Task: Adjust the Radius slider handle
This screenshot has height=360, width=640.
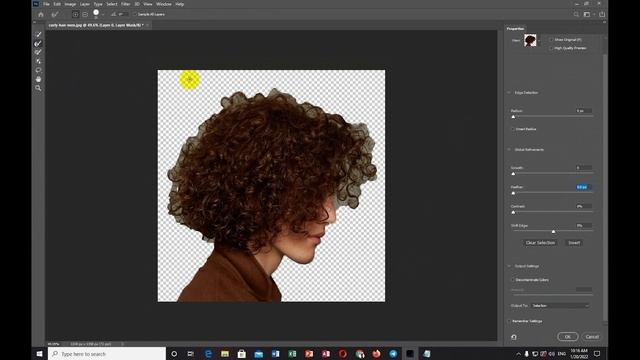Action: click(x=513, y=117)
